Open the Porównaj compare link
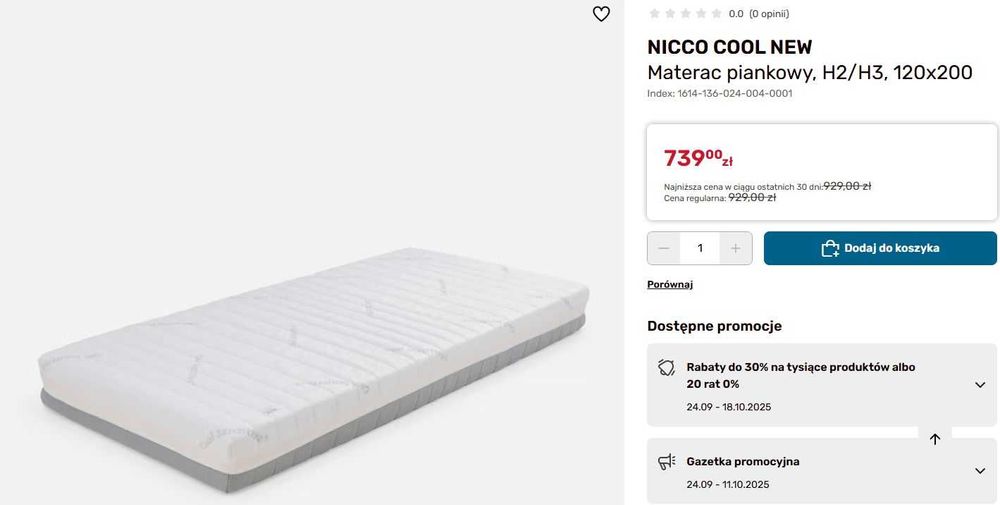The width and height of the screenshot is (1000, 505). 670,285
